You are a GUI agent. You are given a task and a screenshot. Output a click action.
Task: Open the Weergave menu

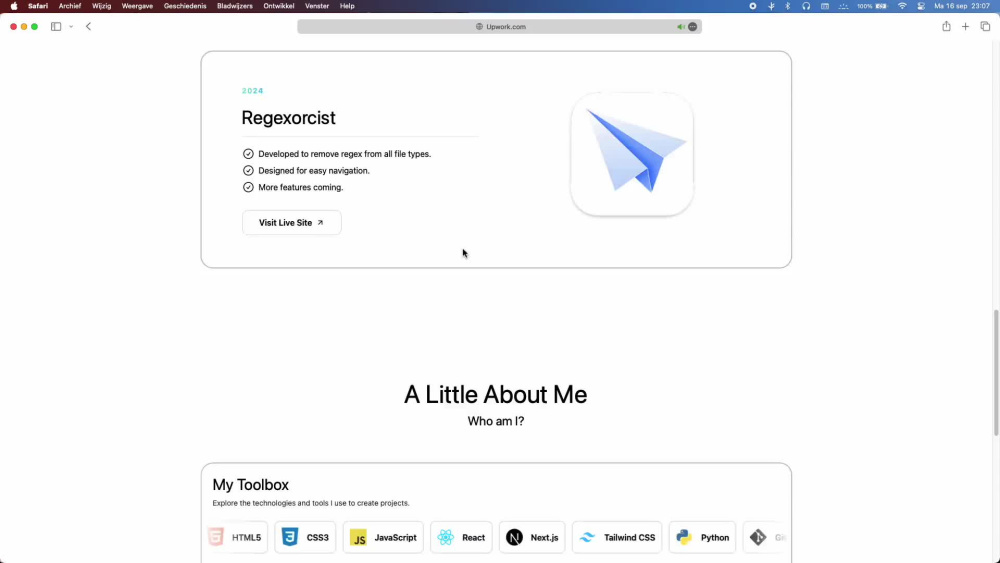point(137,6)
